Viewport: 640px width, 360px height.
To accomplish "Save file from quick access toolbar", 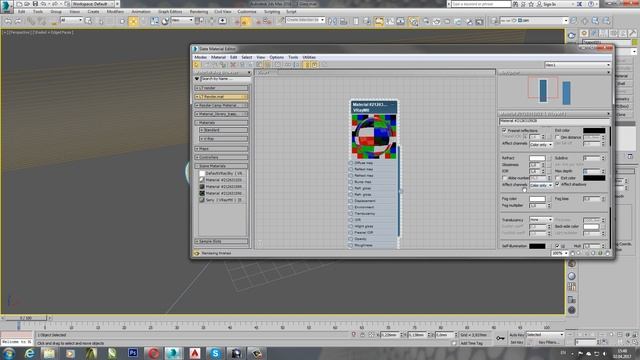I will coord(35,4).
